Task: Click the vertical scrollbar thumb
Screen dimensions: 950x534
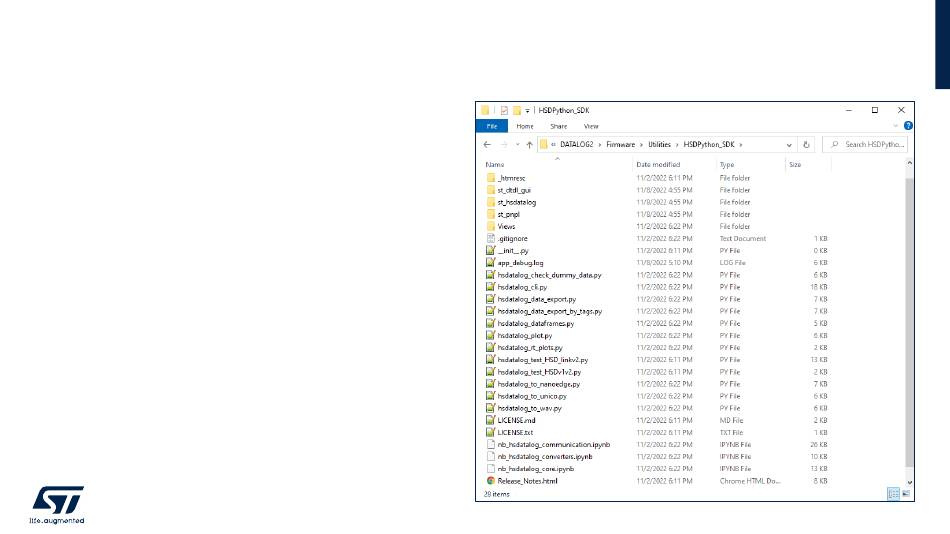Action: click(x=909, y=321)
